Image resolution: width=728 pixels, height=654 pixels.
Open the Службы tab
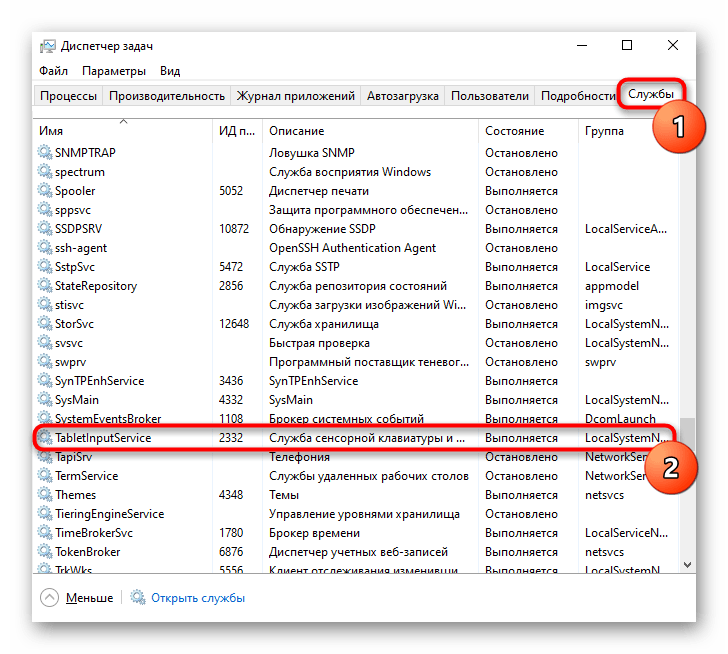click(651, 94)
